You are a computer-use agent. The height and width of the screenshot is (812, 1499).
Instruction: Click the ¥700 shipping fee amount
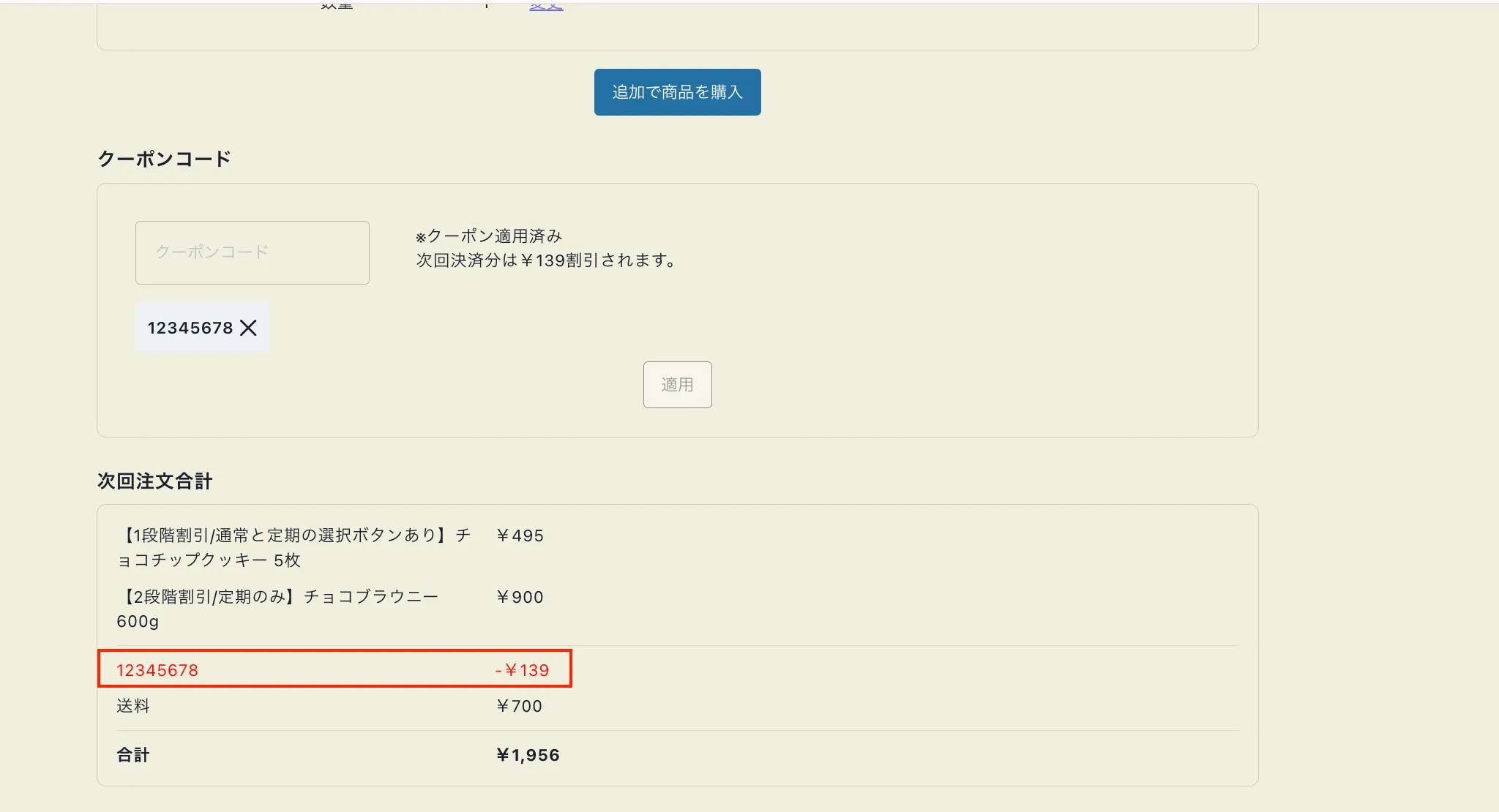(519, 706)
